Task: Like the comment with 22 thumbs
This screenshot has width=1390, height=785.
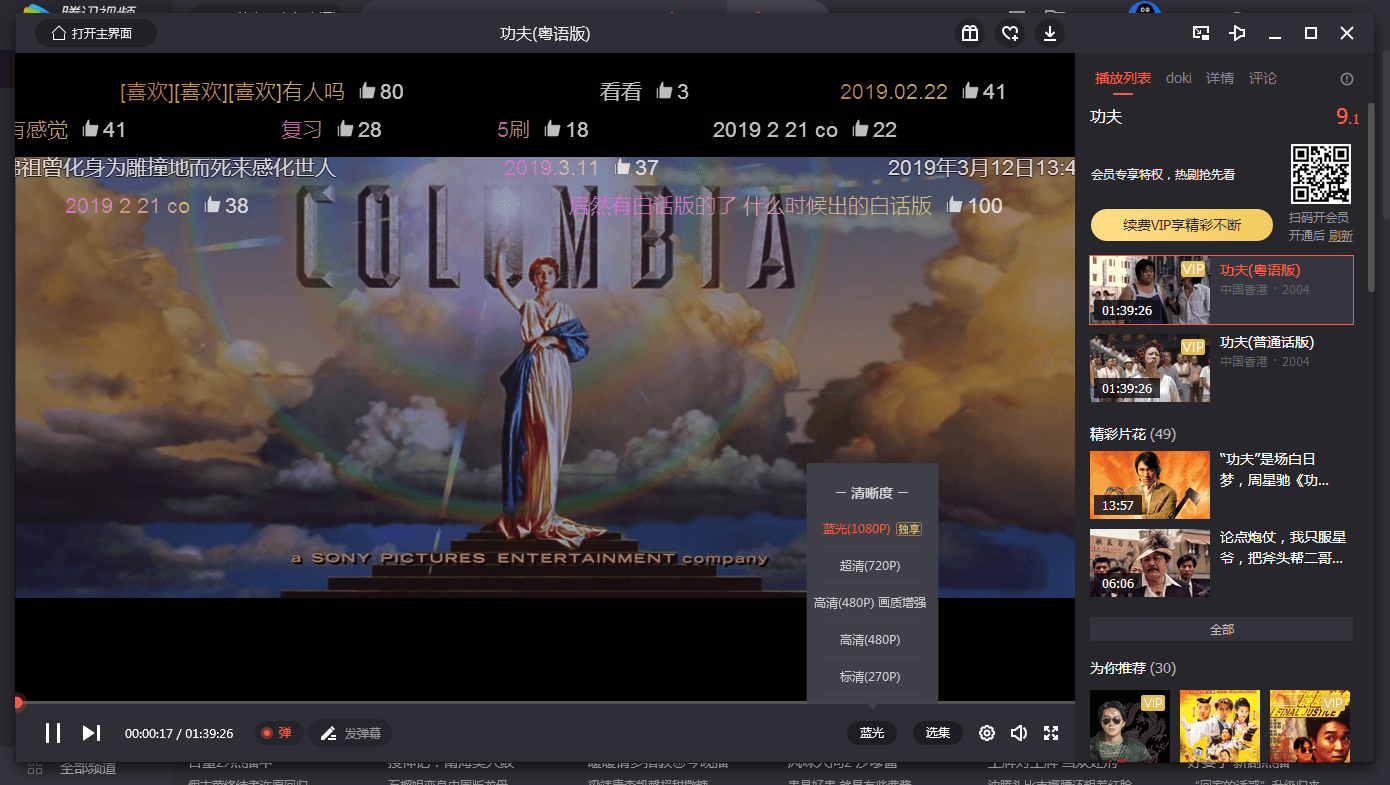Action: [860, 129]
